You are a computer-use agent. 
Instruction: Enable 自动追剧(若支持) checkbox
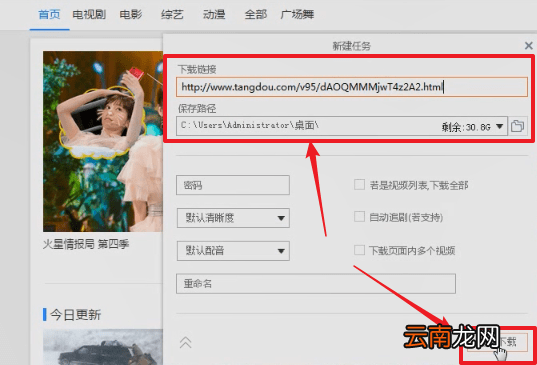[x=359, y=217]
